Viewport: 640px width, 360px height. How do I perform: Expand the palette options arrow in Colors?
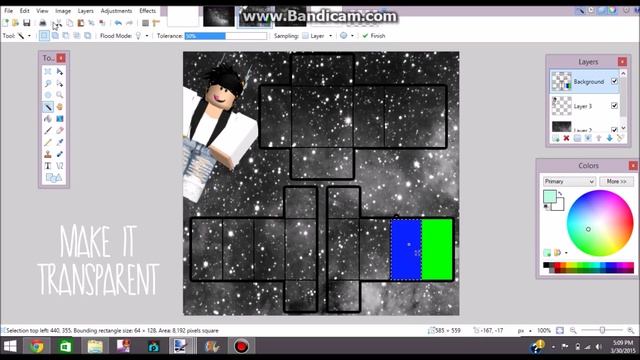[567, 253]
